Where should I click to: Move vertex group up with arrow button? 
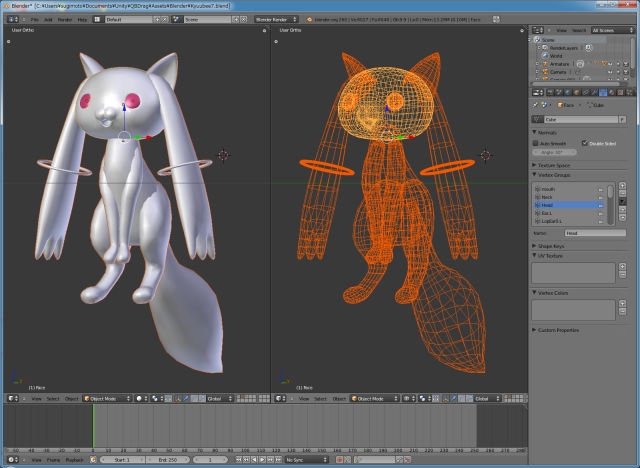[622, 209]
